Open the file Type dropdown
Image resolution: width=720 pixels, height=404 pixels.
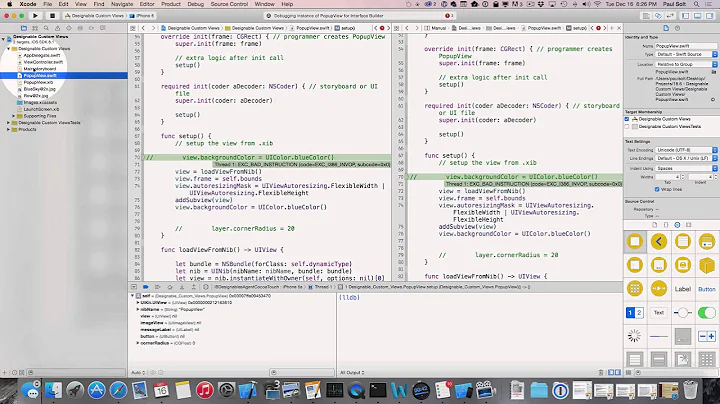click(x=686, y=54)
